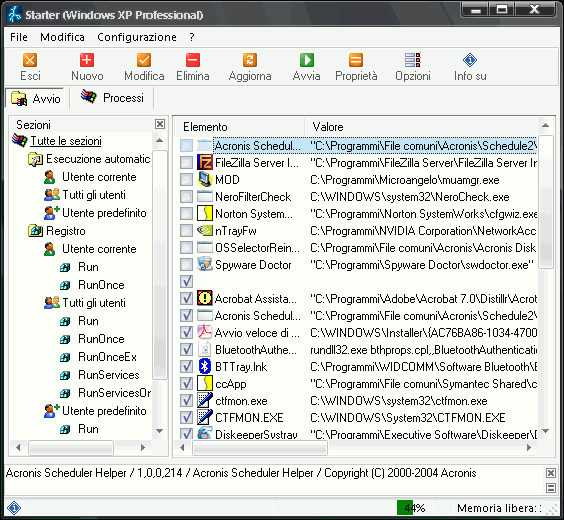Viewport: 564px width, 520px height.
Task: Click the DiskeeperSystray icon
Action: point(205,433)
